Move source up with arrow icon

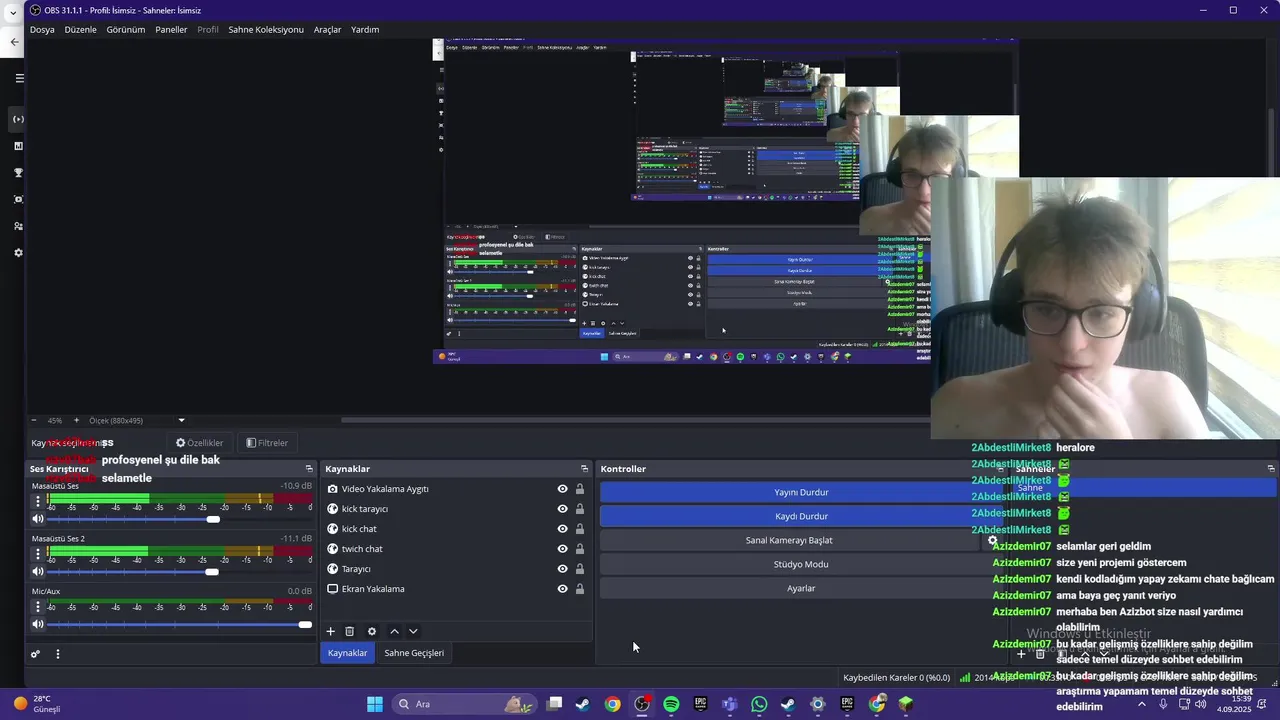(394, 631)
